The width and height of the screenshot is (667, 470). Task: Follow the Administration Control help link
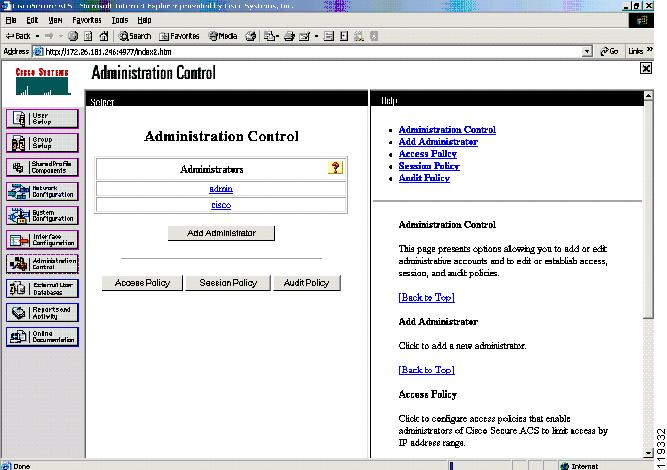pos(447,130)
